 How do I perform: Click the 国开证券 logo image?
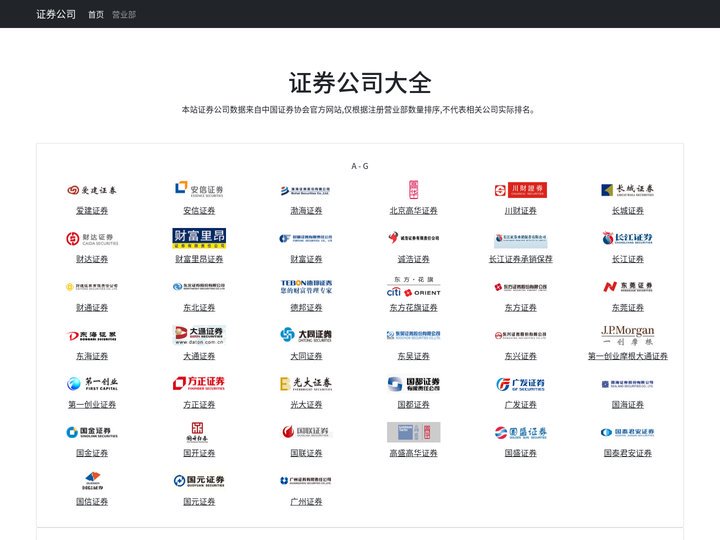click(x=198, y=433)
